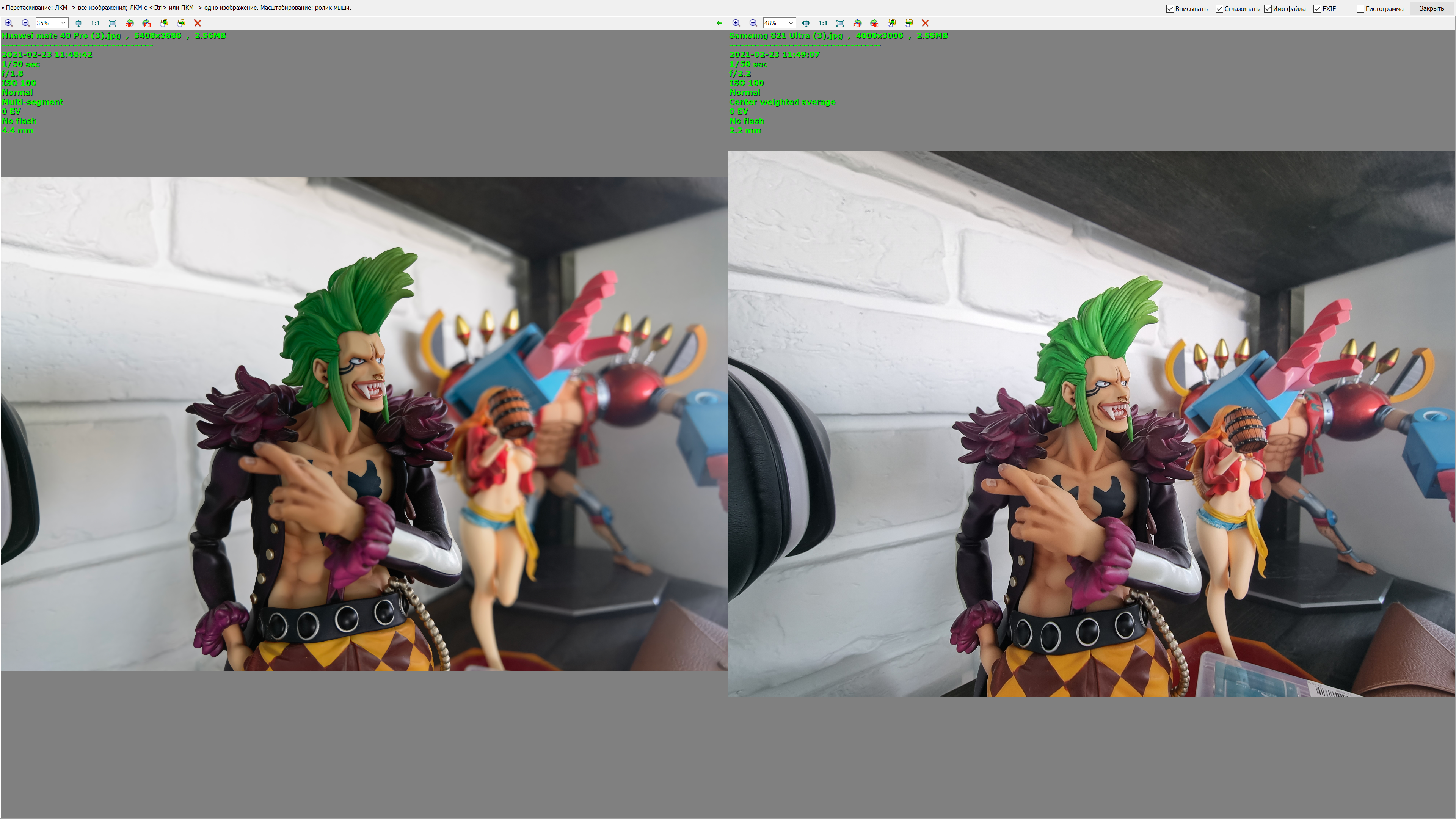Image resolution: width=1456 pixels, height=819 pixels.
Task: Center the Samsung image in its pane
Action: 806,23
